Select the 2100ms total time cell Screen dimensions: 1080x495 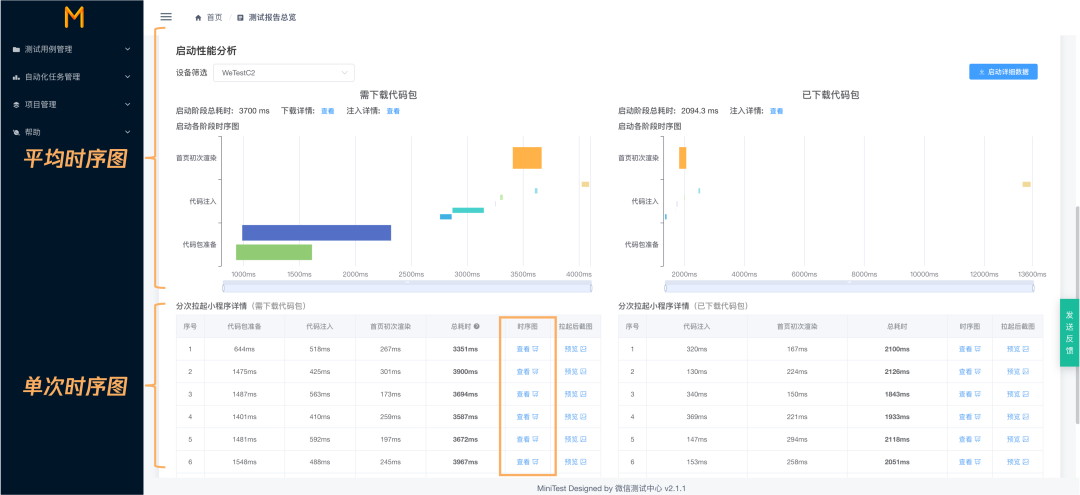(897, 349)
